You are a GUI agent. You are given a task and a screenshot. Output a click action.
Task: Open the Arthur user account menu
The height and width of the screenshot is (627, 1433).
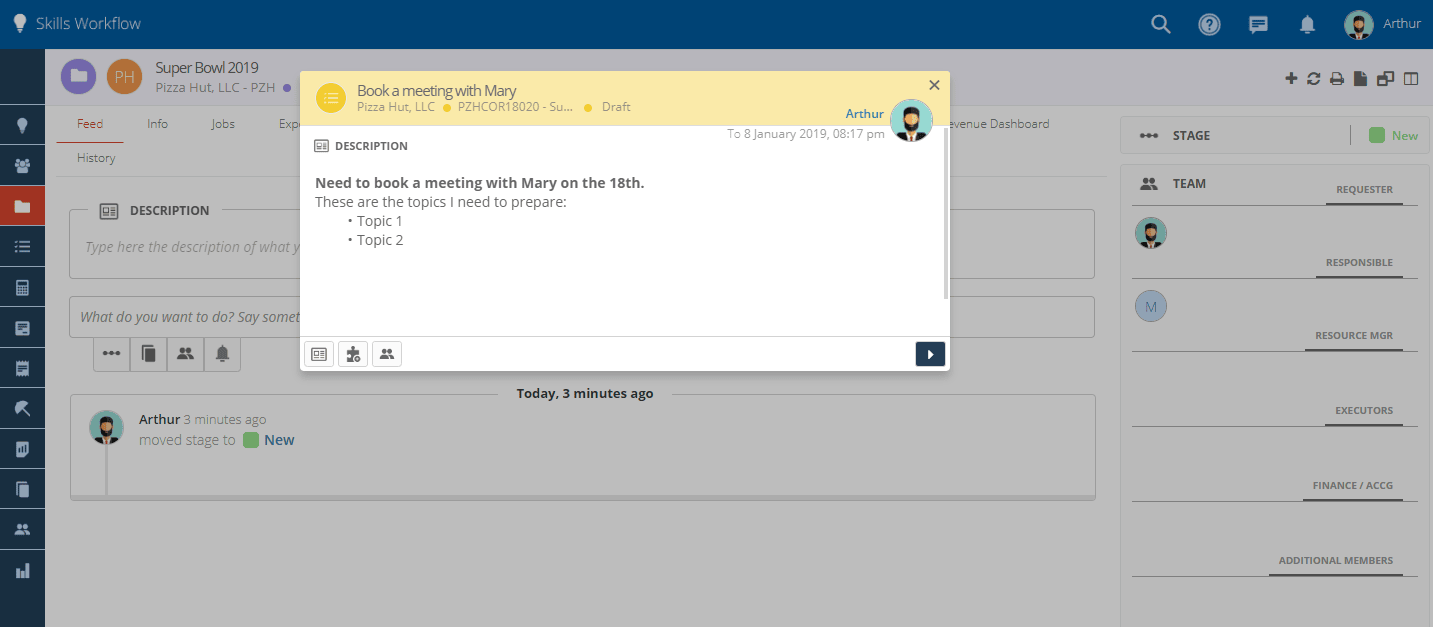point(1382,24)
